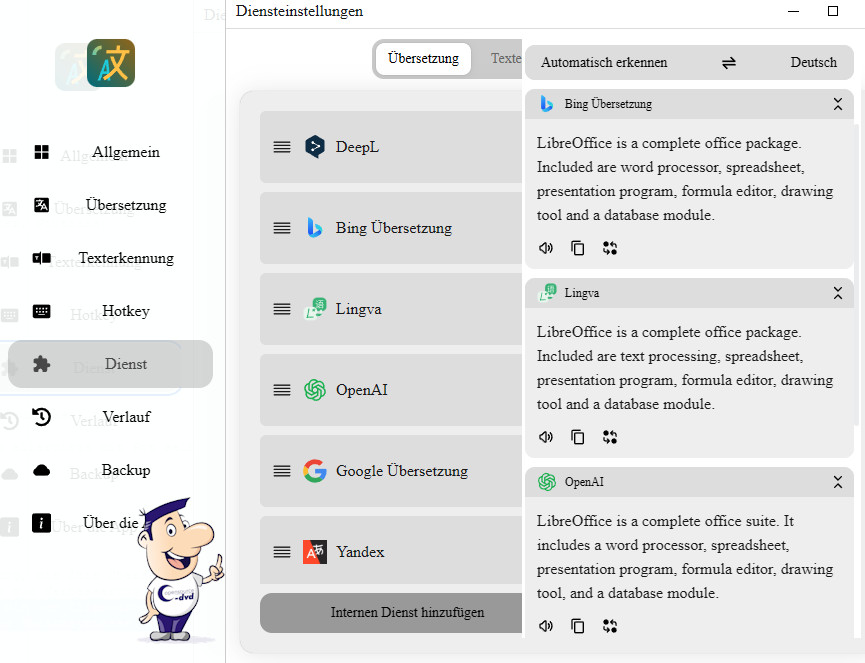Swap source and target languages
865x663 pixels.
(729, 62)
